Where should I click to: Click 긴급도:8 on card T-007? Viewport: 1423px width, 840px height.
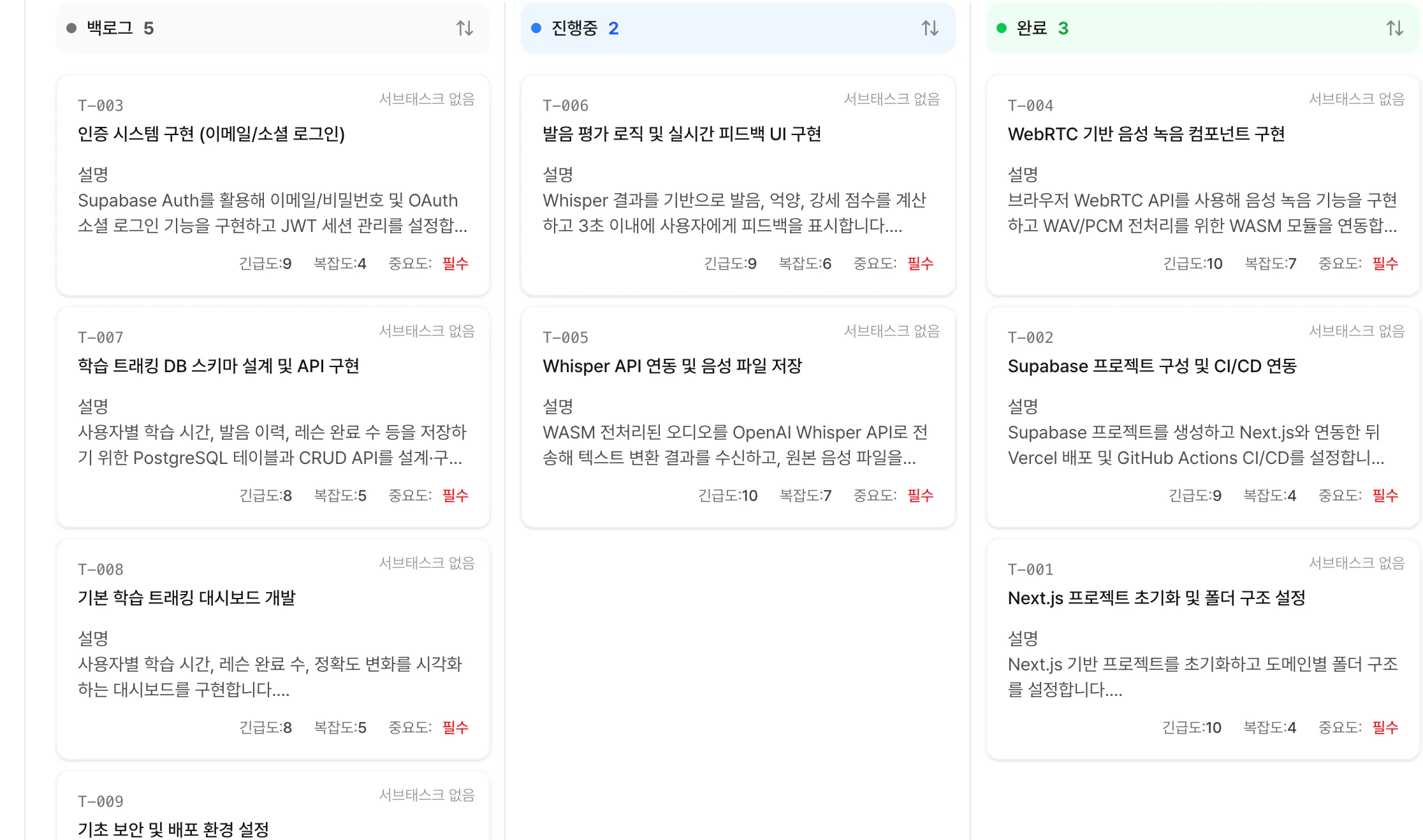266,495
